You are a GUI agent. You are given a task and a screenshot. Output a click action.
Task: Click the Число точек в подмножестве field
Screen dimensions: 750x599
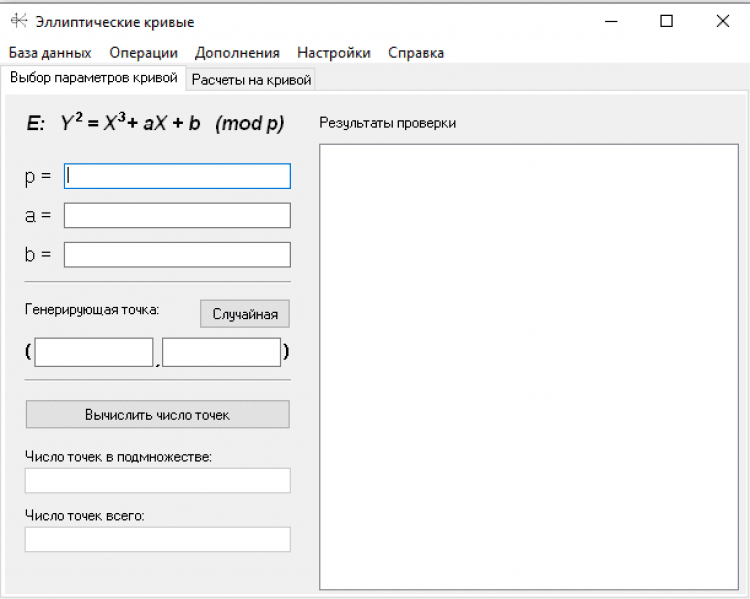157,481
